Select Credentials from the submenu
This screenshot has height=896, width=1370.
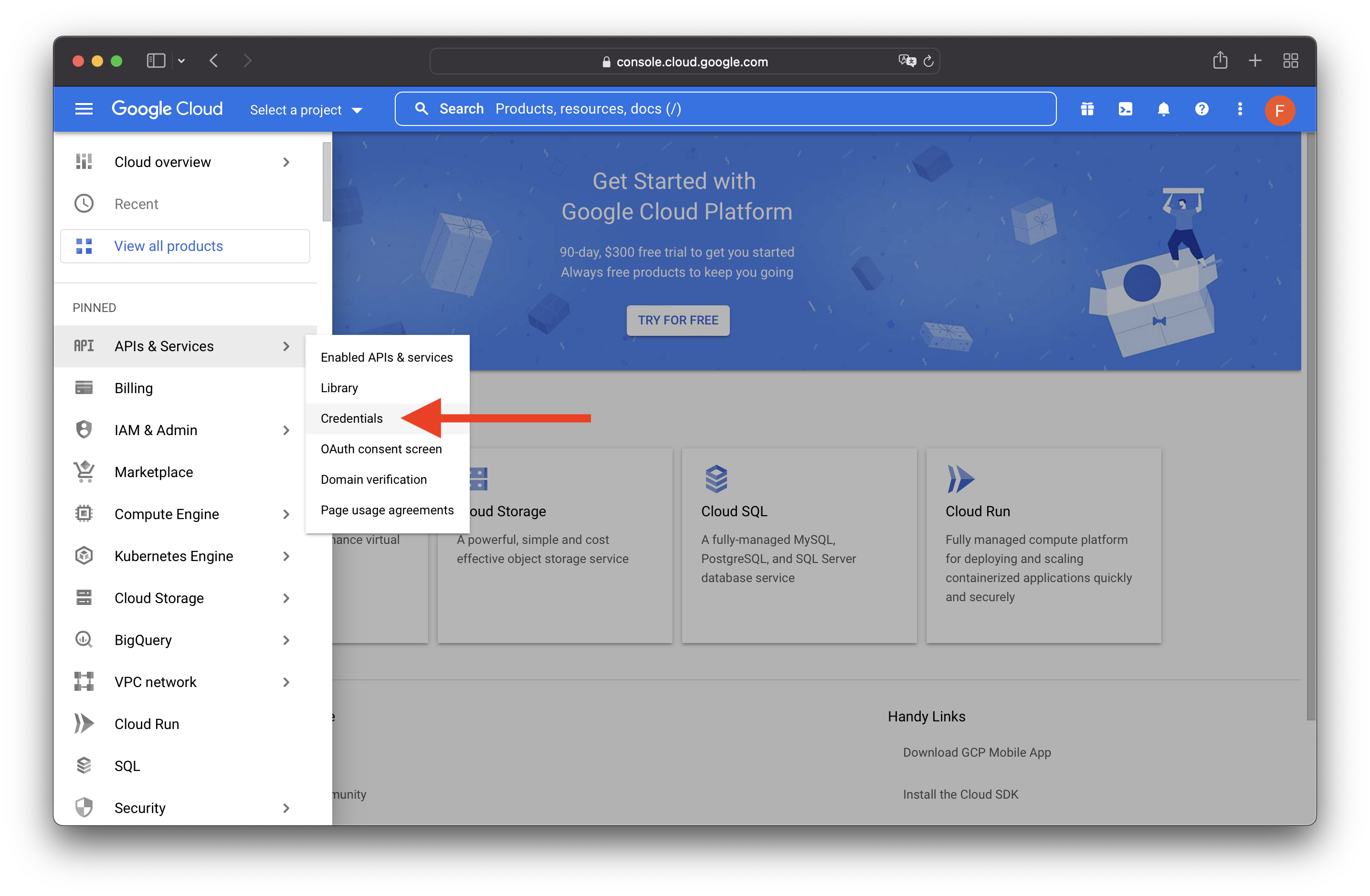[387, 418]
